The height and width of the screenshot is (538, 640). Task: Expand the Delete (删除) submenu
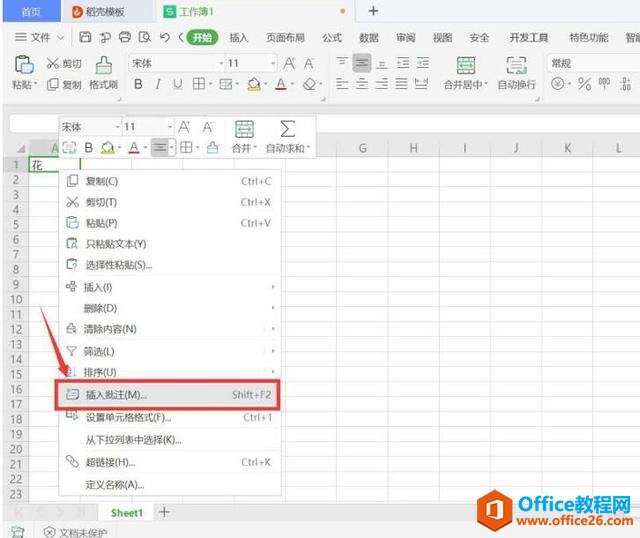170,308
